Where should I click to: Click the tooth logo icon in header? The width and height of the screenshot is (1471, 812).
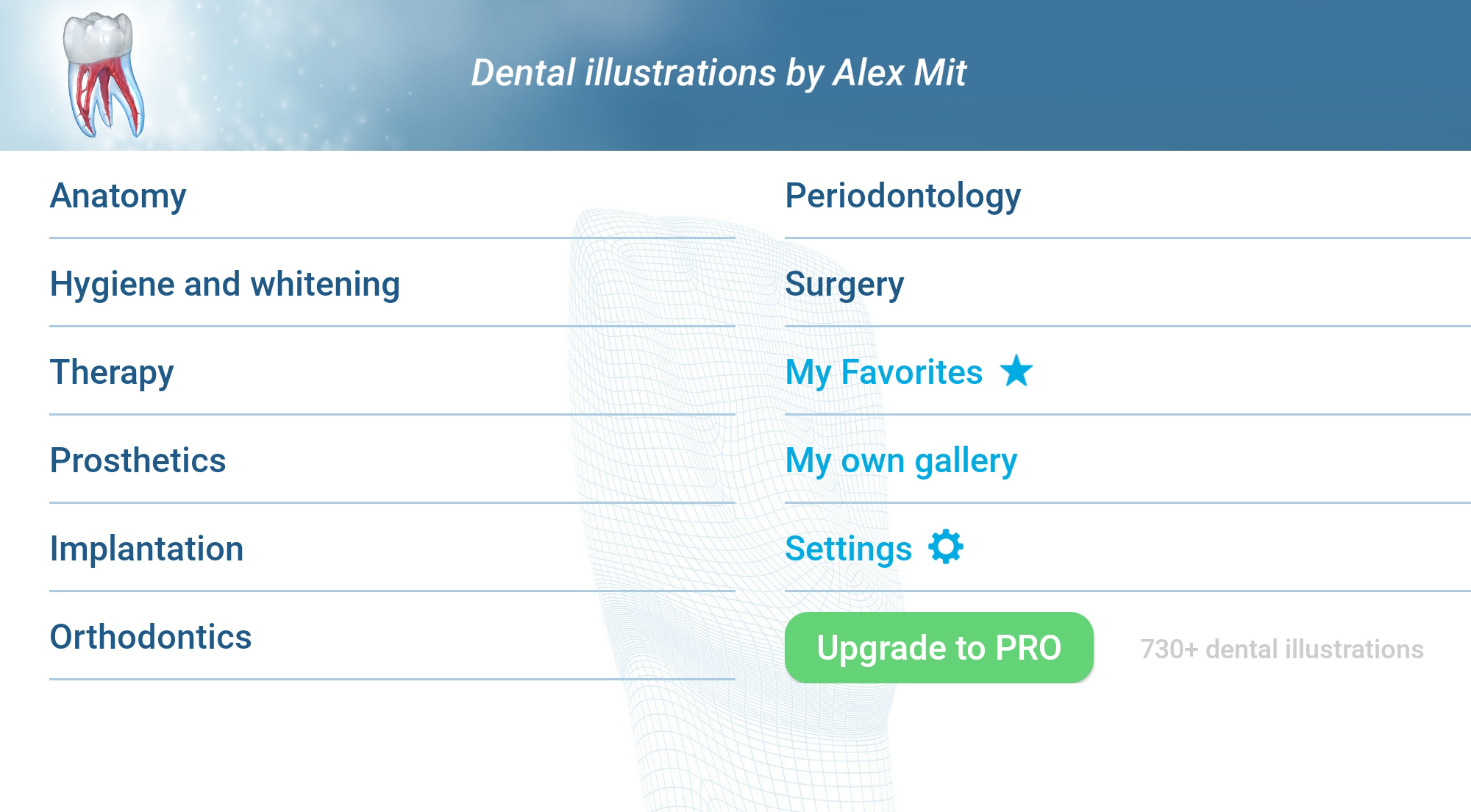[103, 75]
